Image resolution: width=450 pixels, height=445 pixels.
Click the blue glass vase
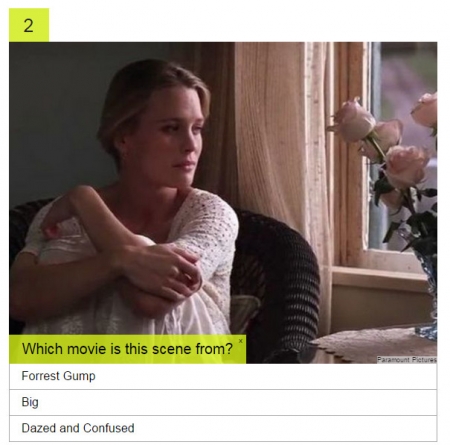point(427,295)
